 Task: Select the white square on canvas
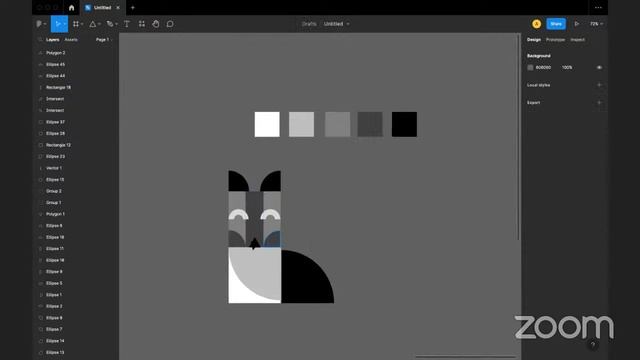point(267,124)
